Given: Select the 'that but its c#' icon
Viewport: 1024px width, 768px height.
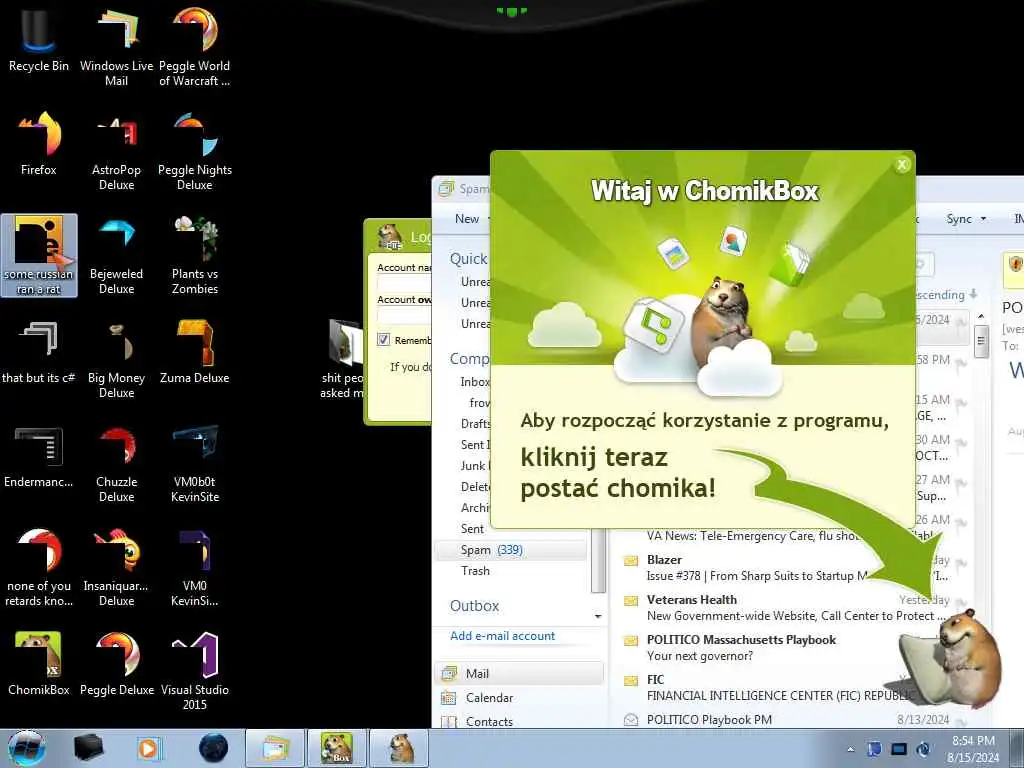Looking at the screenshot, I should [39, 353].
